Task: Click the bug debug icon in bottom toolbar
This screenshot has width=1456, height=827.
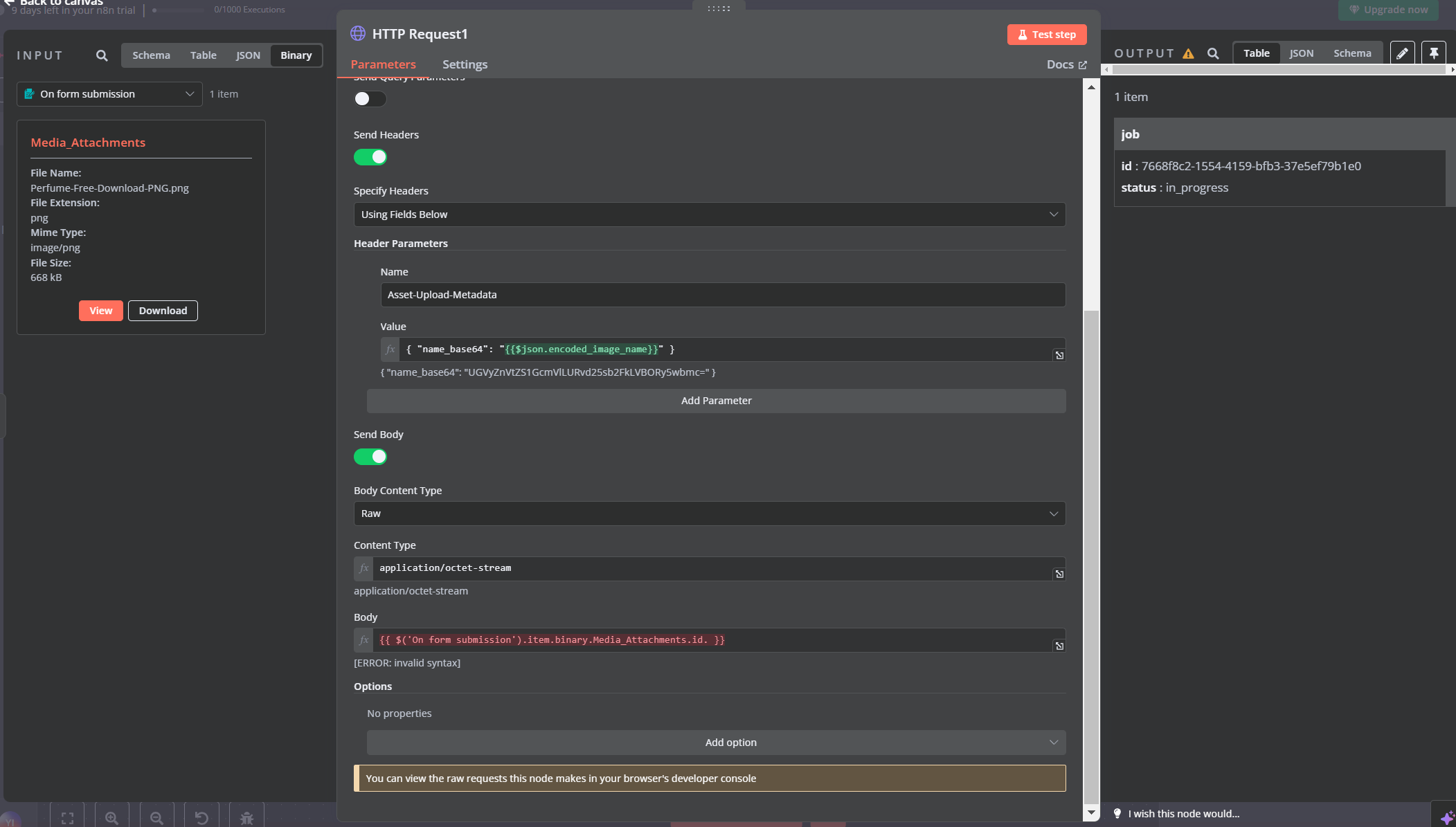Action: 246,818
